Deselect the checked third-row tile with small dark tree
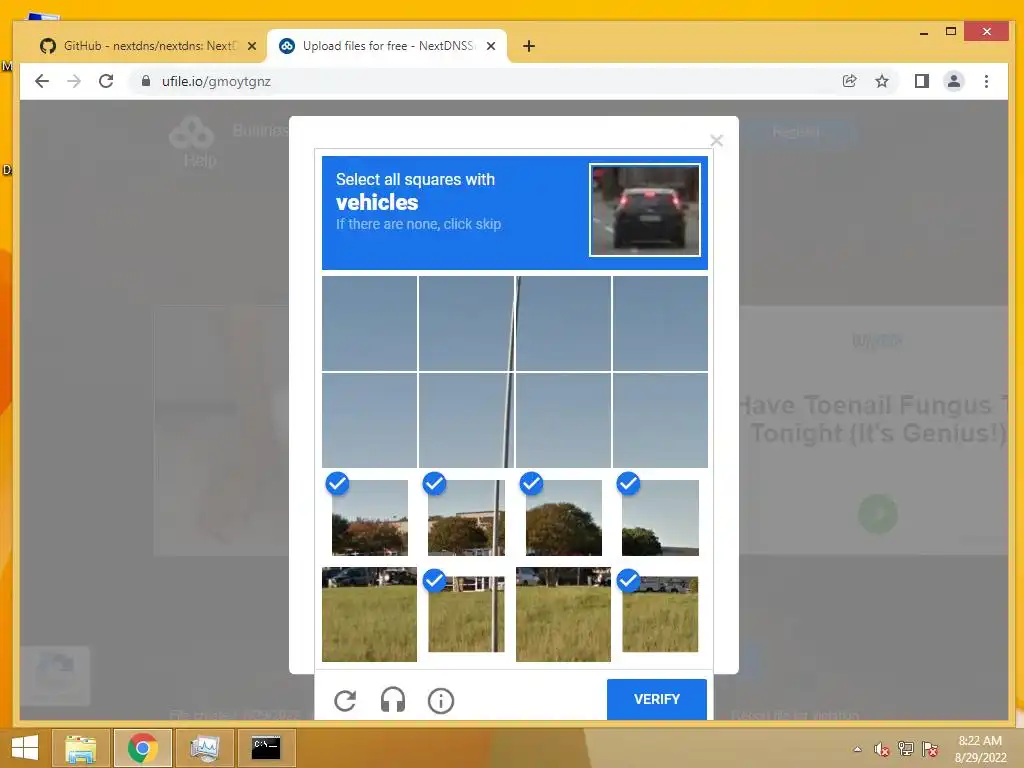This screenshot has height=768, width=1024. [x=660, y=517]
